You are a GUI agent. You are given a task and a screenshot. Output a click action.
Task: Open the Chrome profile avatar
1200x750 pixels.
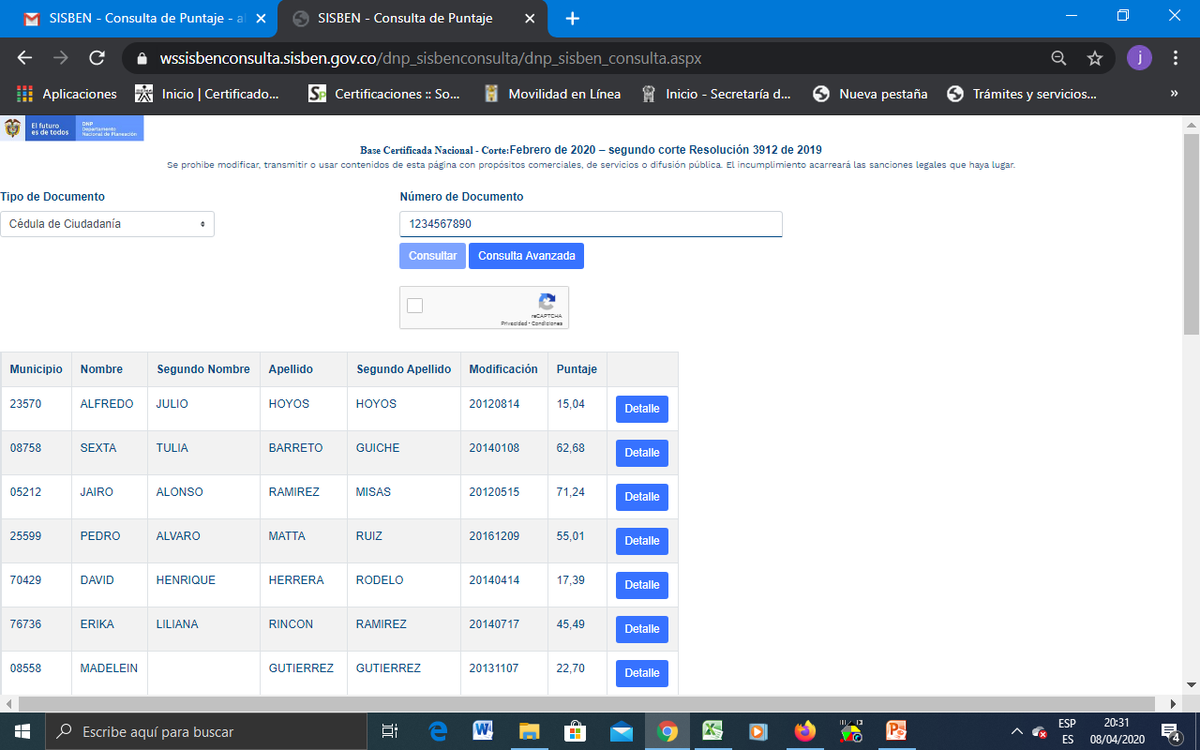[1139, 58]
